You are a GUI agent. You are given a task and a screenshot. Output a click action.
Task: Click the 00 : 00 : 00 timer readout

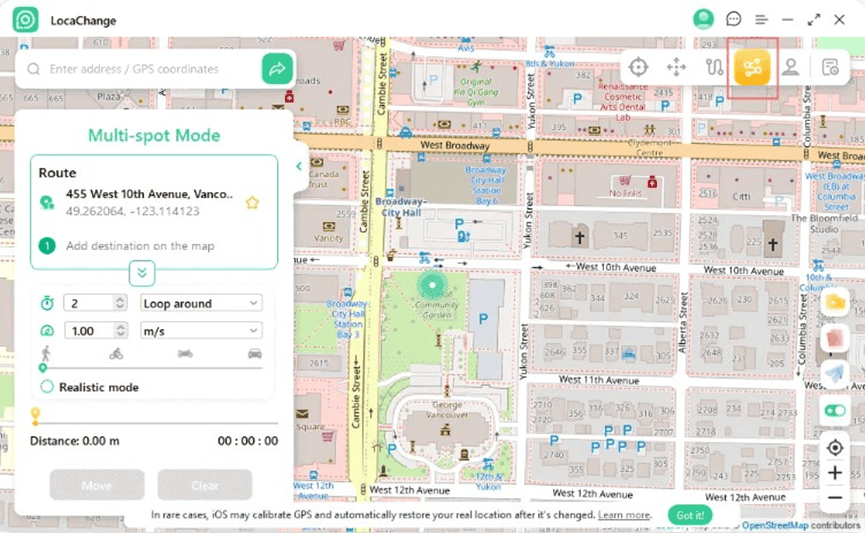[248, 441]
